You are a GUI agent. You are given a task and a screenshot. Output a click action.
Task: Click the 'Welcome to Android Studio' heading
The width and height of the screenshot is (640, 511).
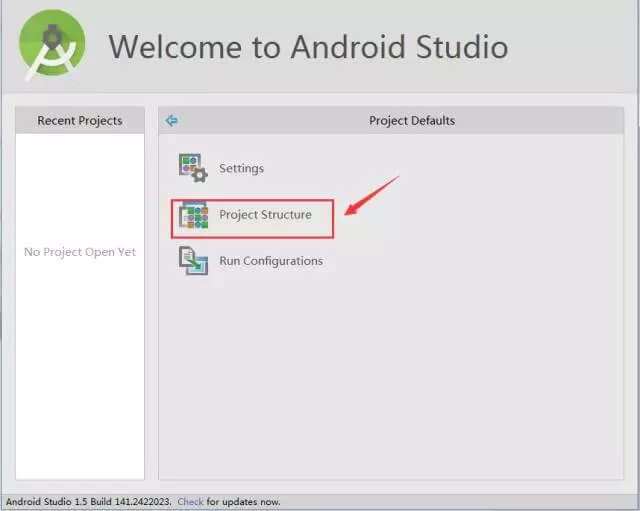pyautogui.click(x=308, y=47)
